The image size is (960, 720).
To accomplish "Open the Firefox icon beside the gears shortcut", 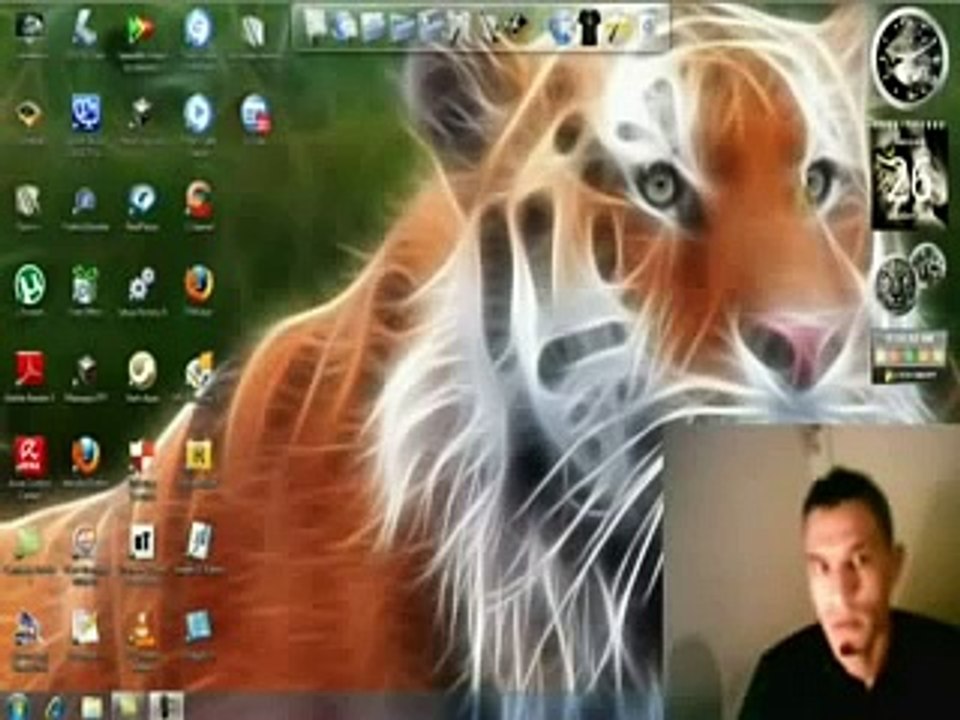I will (x=199, y=283).
